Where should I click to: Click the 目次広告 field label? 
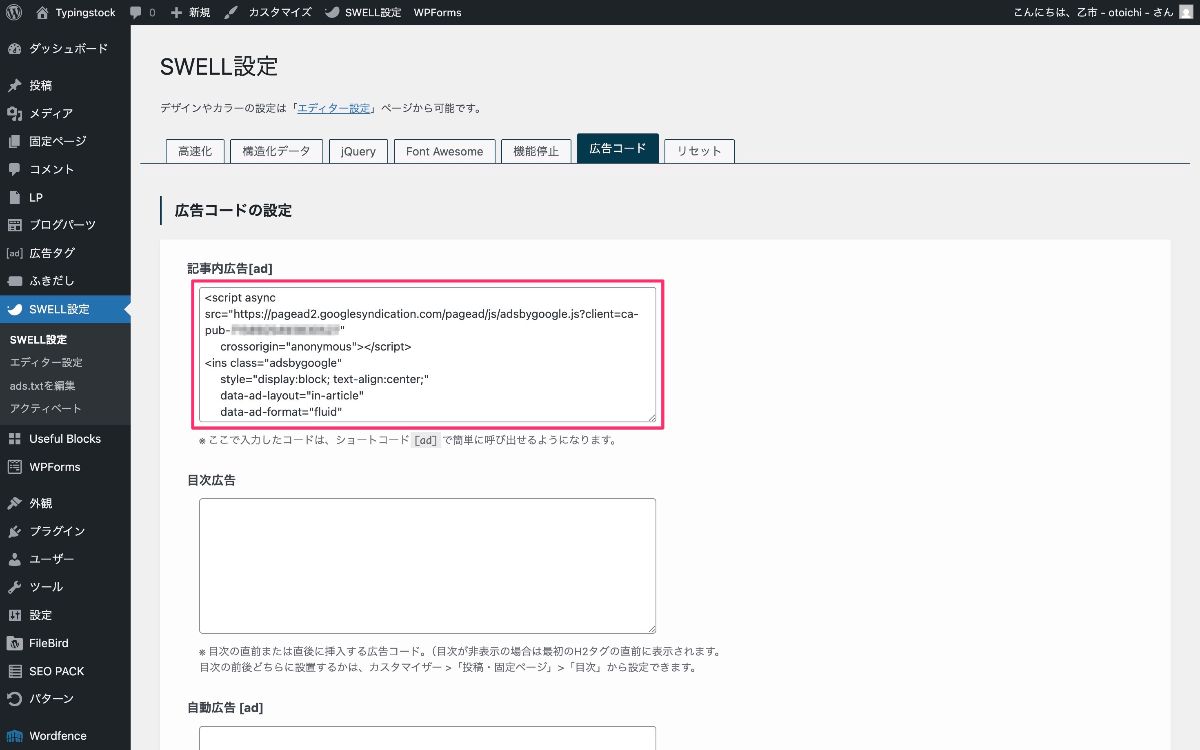211,480
